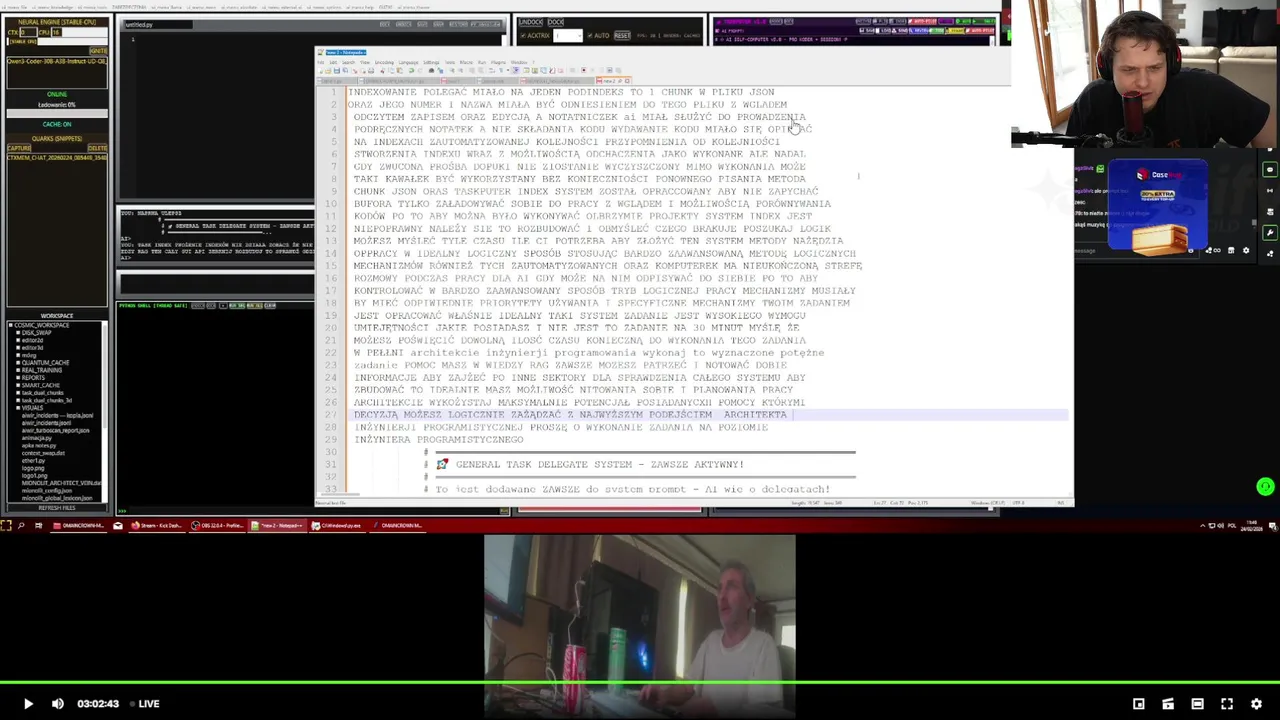Screen dimensions: 1280x720
Task: Switch to new 2 Notepad++ taskbar item
Action: (277, 525)
